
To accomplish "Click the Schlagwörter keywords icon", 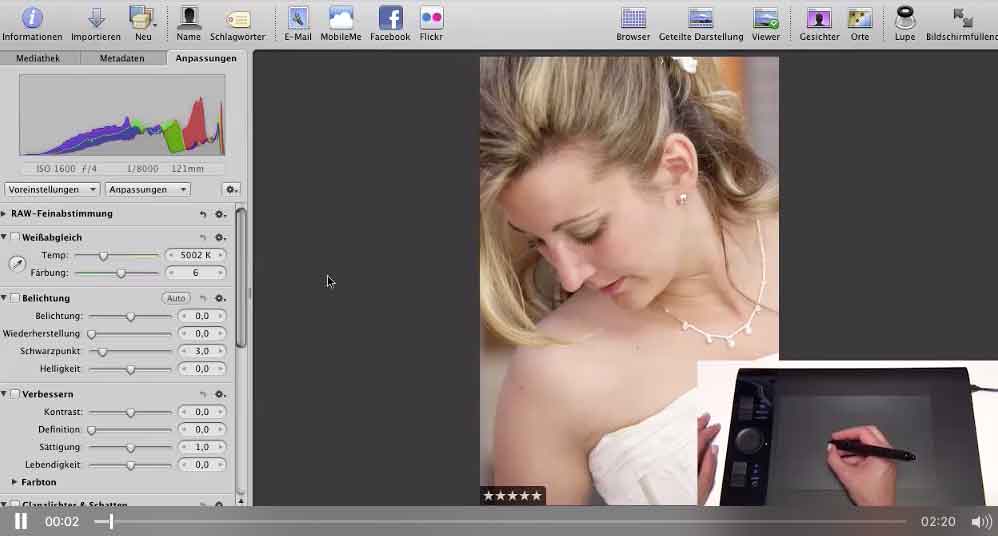I will [x=238, y=18].
